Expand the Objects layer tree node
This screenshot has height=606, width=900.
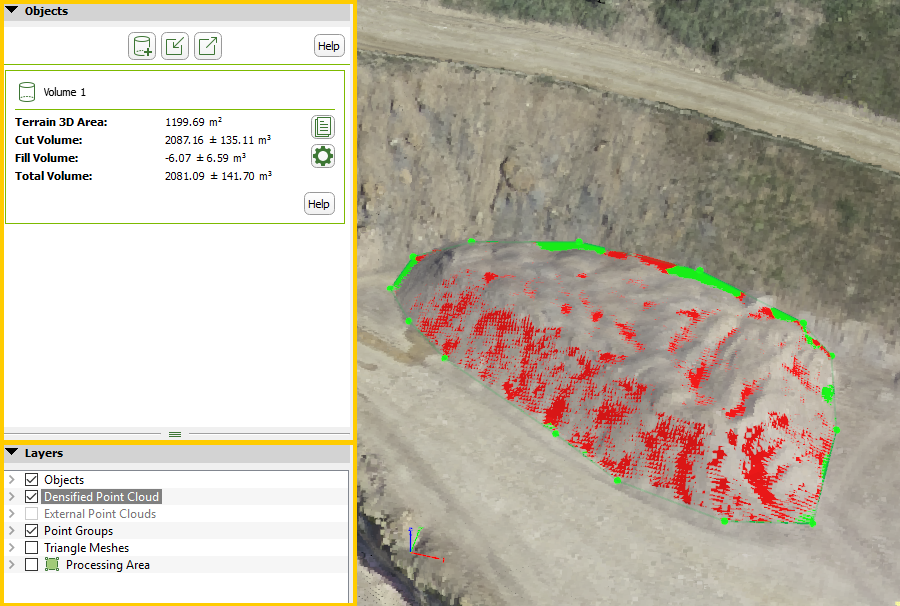(12, 480)
